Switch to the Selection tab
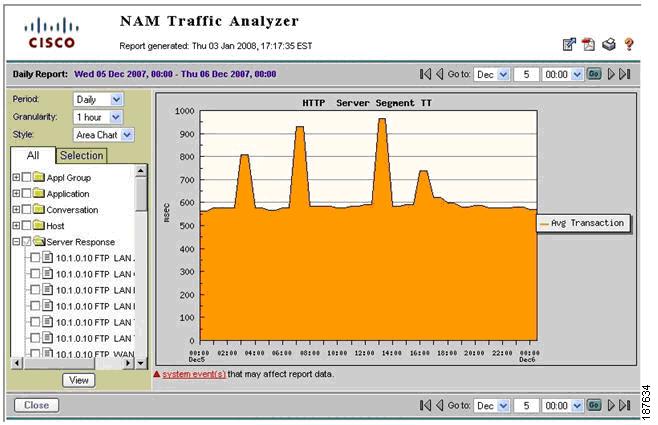Viewport: 658px width, 425px height. pos(81,156)
